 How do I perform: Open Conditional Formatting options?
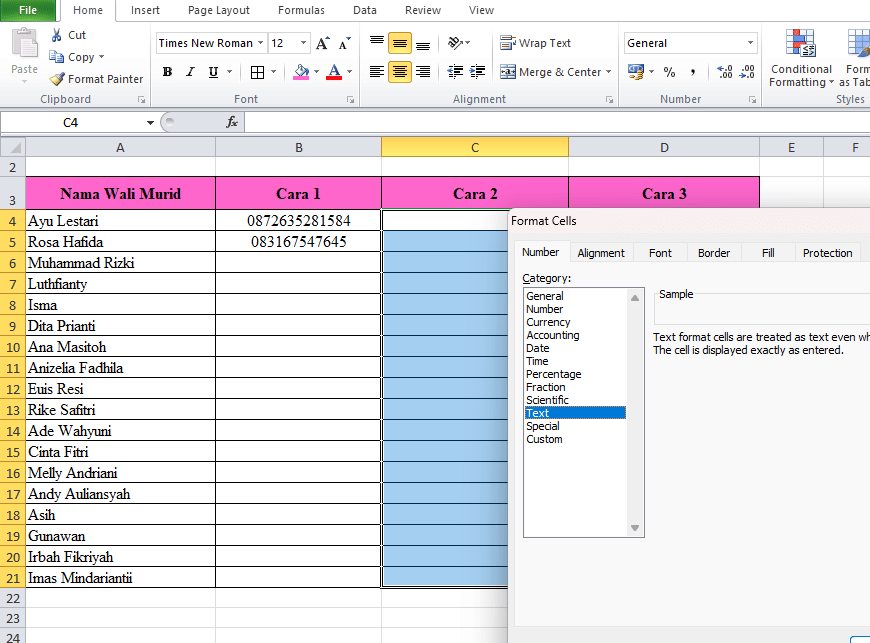[800, 60]
